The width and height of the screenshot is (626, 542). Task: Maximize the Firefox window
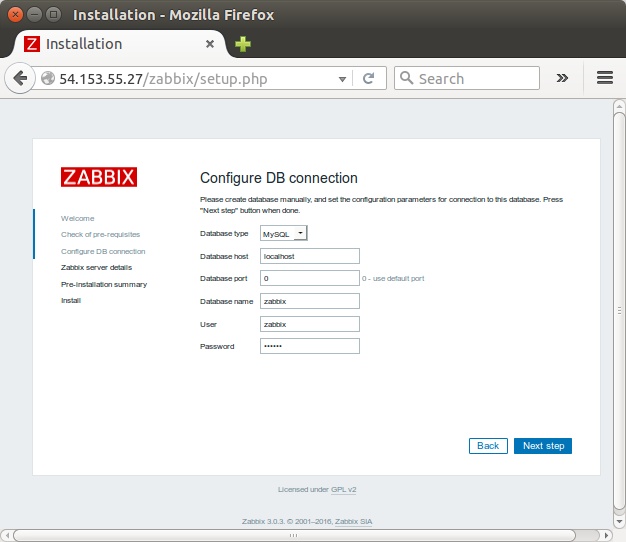(x=53, y=15)
